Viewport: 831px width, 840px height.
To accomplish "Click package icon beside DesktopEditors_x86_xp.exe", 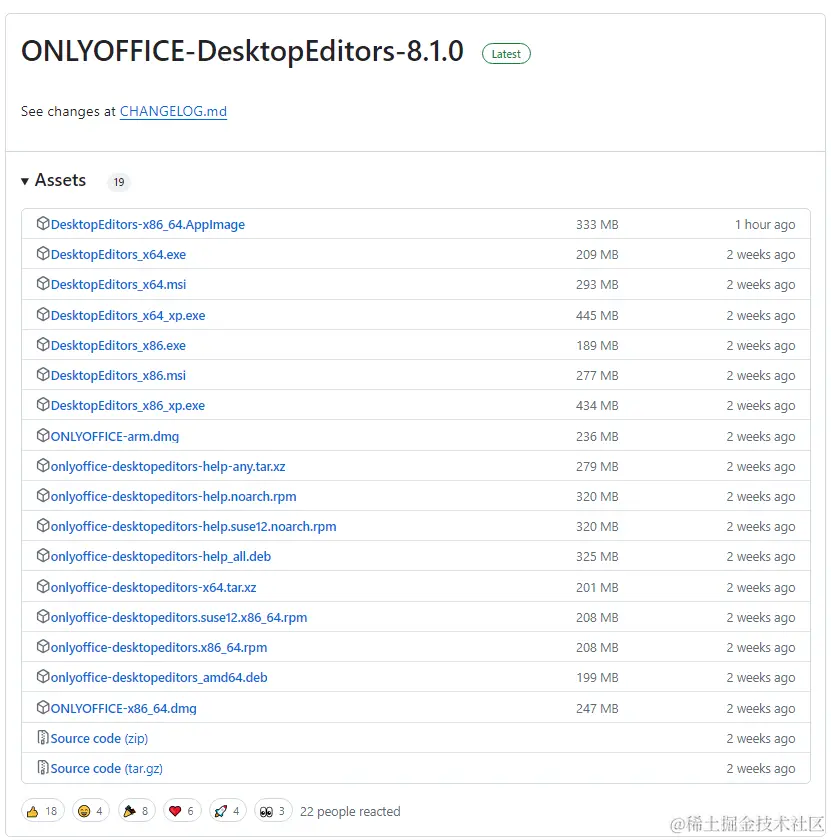I will pos(43,404).
